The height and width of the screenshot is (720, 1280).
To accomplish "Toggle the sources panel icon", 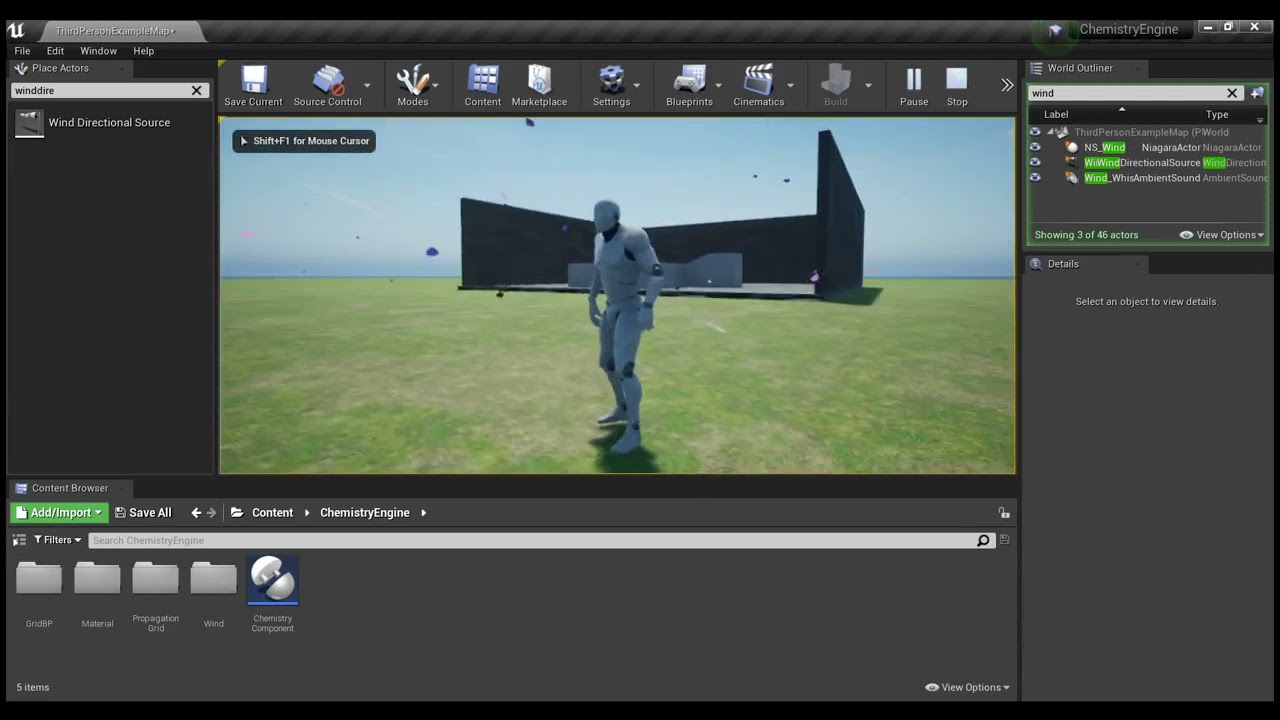I will [x=18, y=540].
